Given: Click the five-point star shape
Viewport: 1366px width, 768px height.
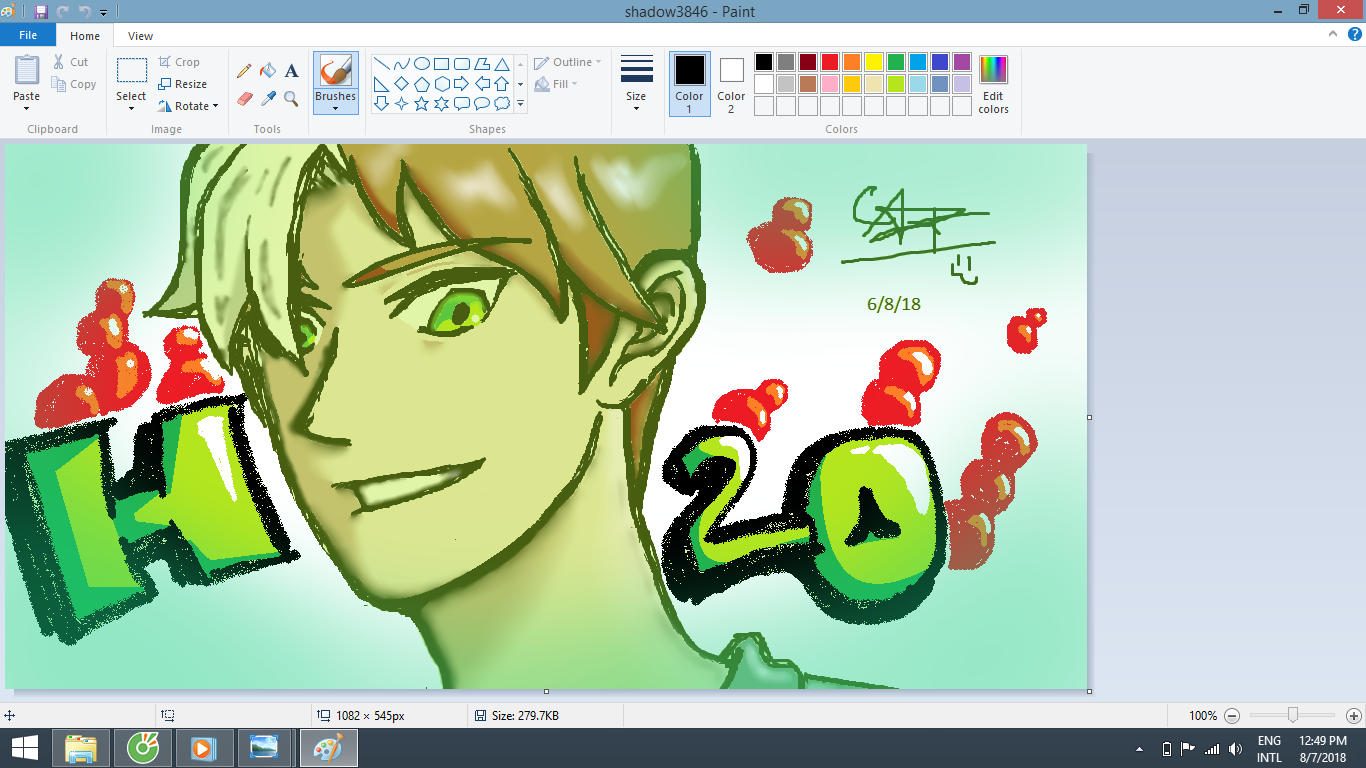Looking at the screenshot, I should [x=421, y=103].
